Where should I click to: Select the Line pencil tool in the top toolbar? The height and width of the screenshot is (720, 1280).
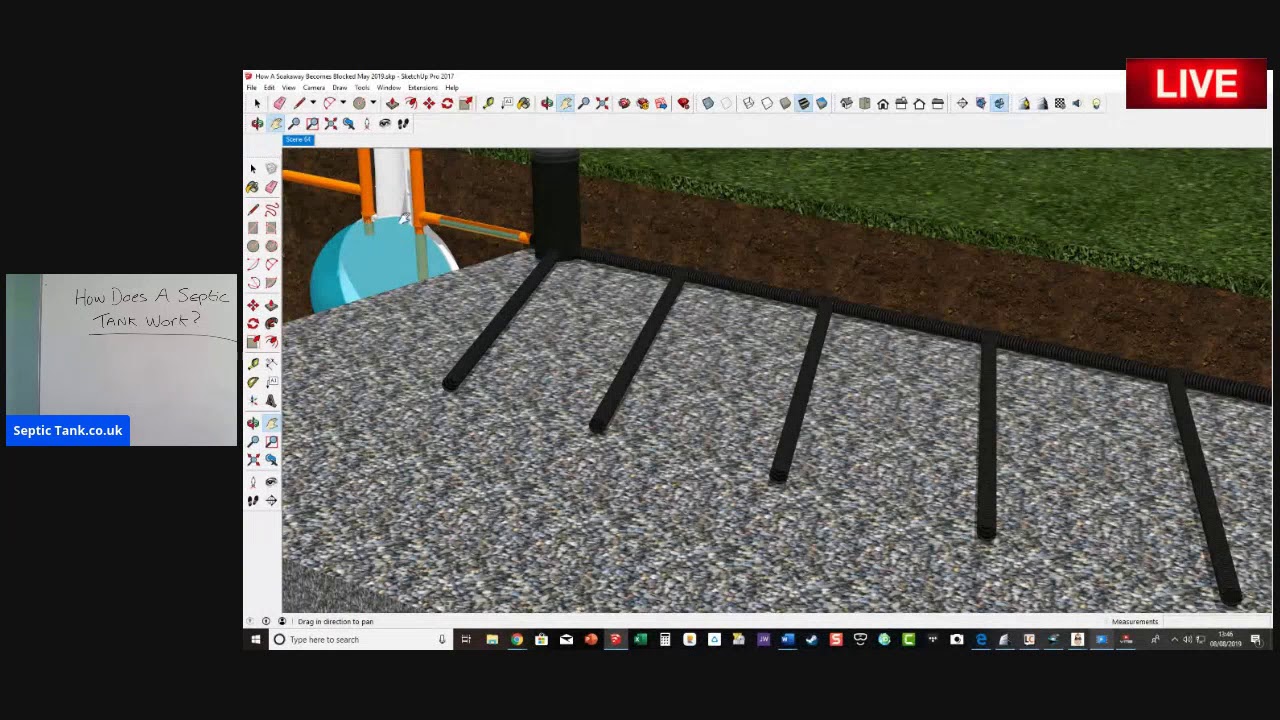point(299,103)
